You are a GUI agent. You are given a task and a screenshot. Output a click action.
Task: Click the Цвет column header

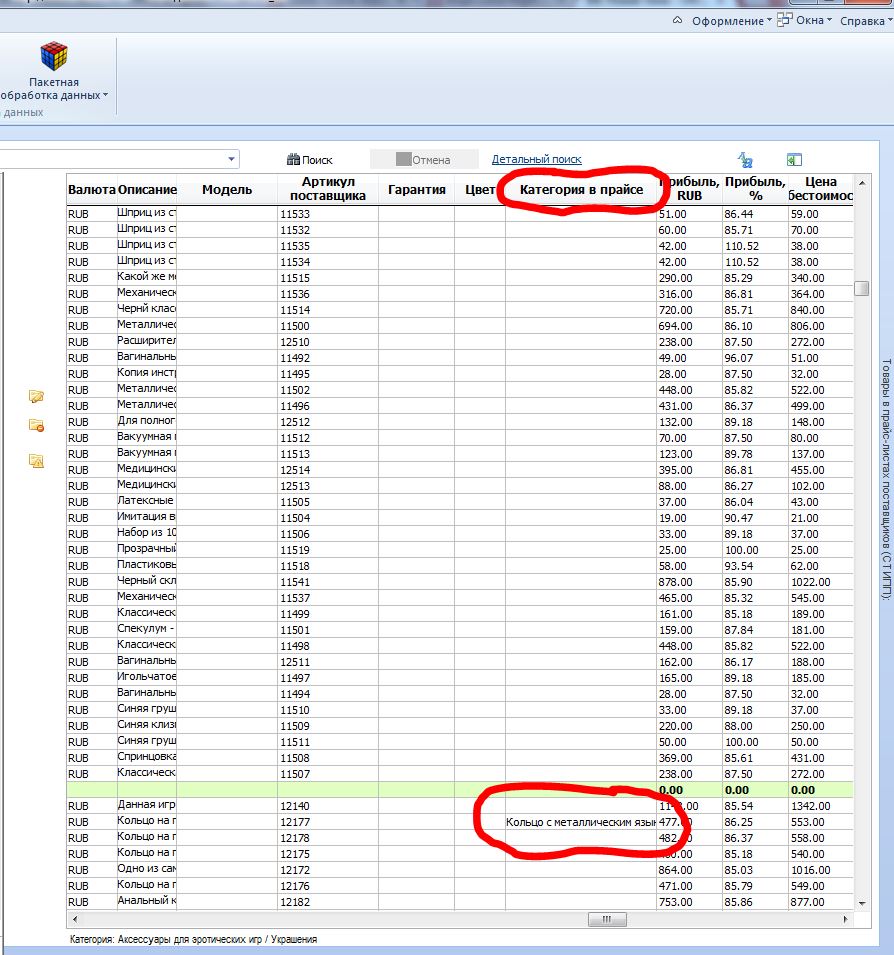(x=480, y=189)
